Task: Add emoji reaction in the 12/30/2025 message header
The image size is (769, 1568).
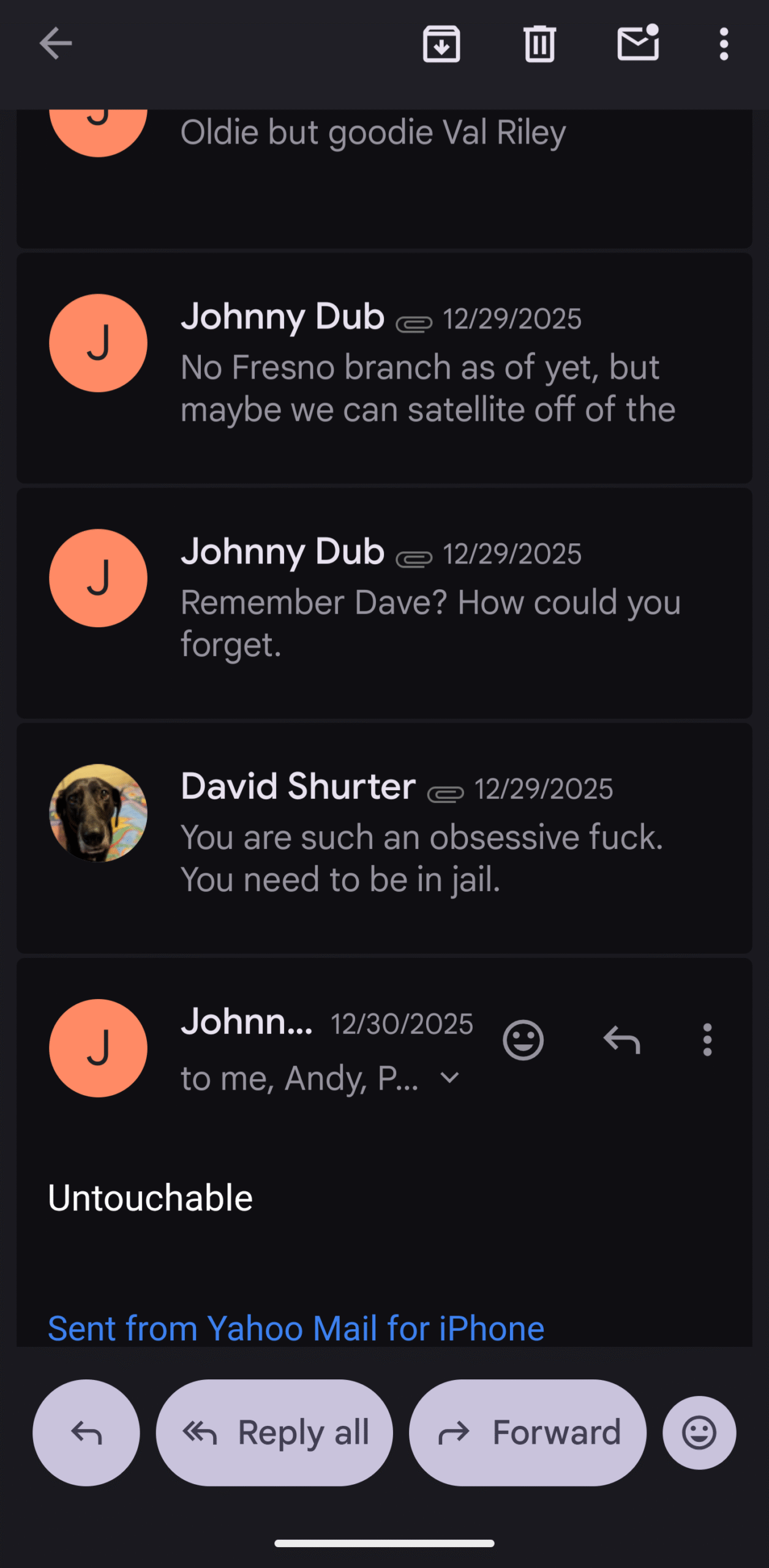Action: coord(523,1039)
